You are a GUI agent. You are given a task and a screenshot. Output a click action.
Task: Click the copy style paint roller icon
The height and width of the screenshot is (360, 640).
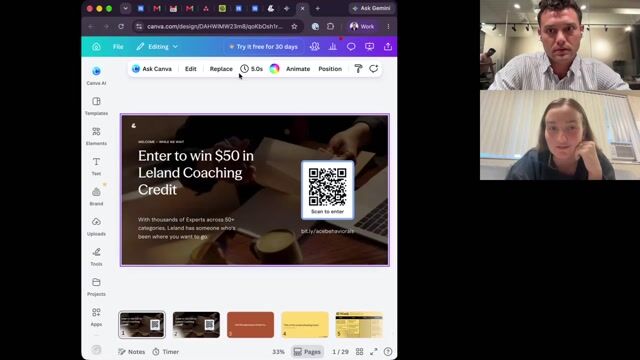click(358, 69)
